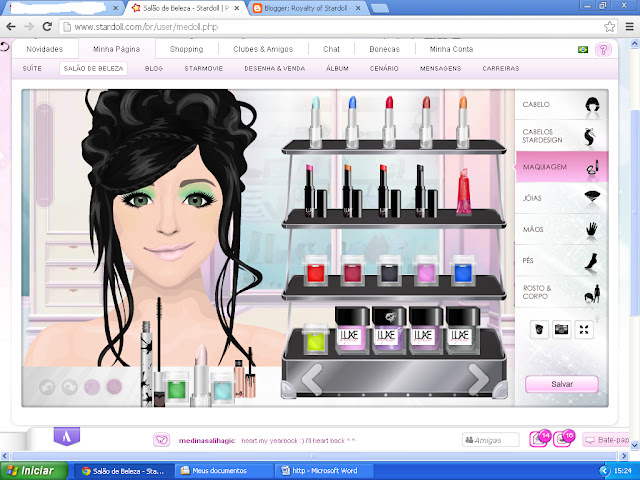640x480 pixels.
Task: Open Microsoft Word from taskbar
Action: [324, 471]
